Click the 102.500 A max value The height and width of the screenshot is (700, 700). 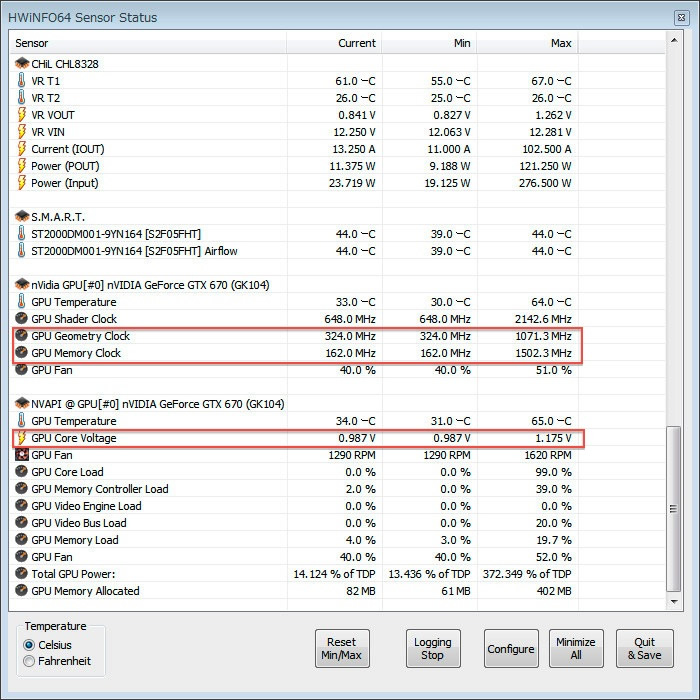547,149
